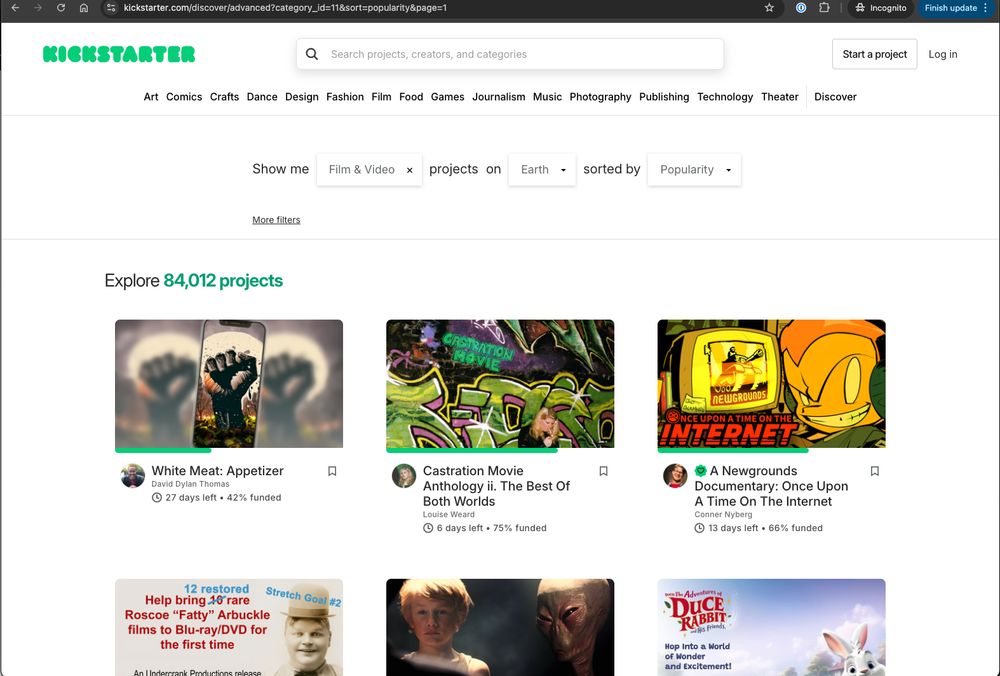Click A Newgrounds Documentary title link
The height and width of the screenshot is (676, 1000).
point(771,486)
